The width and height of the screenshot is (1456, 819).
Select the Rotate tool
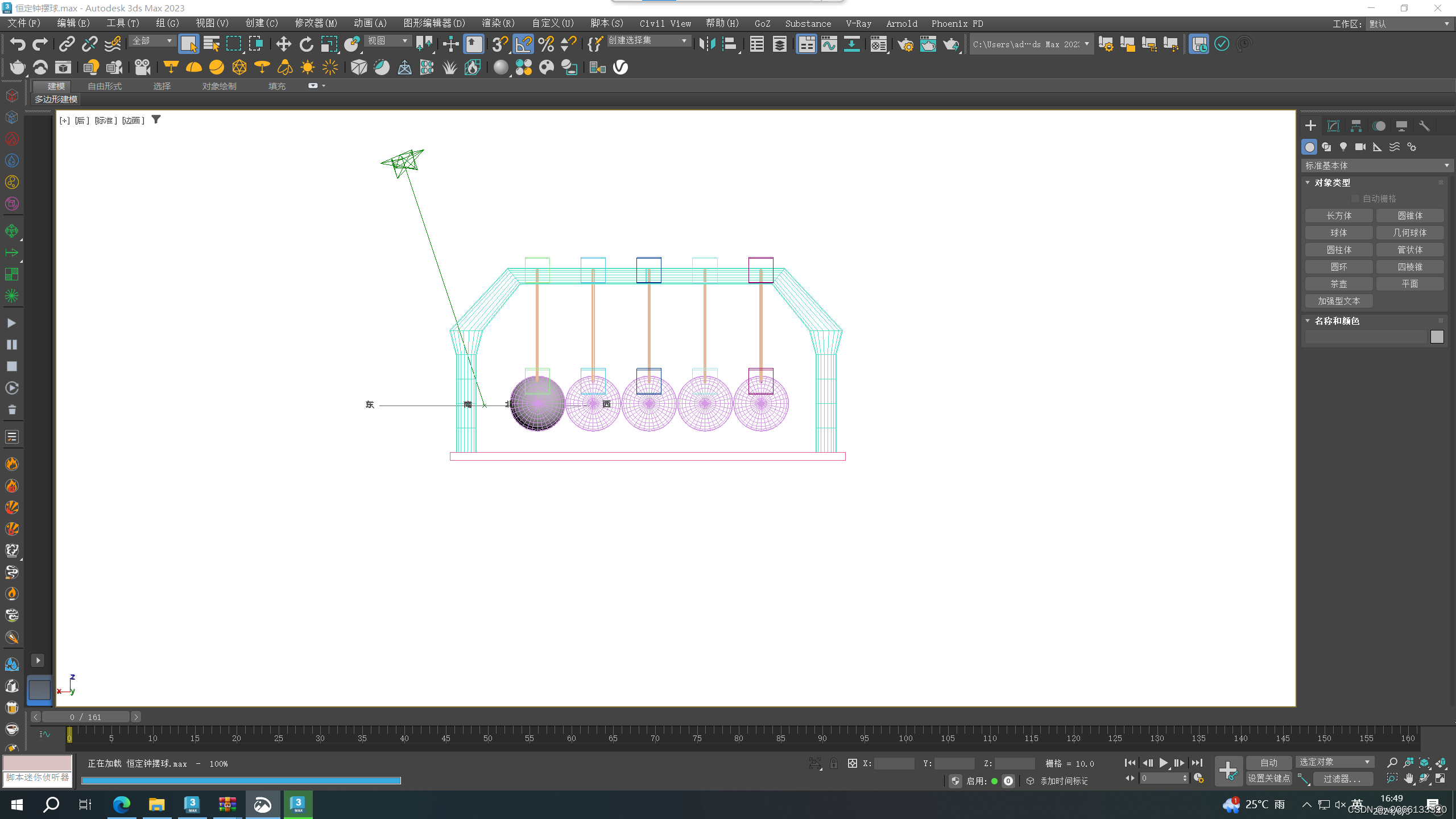[x=306, y=44]
